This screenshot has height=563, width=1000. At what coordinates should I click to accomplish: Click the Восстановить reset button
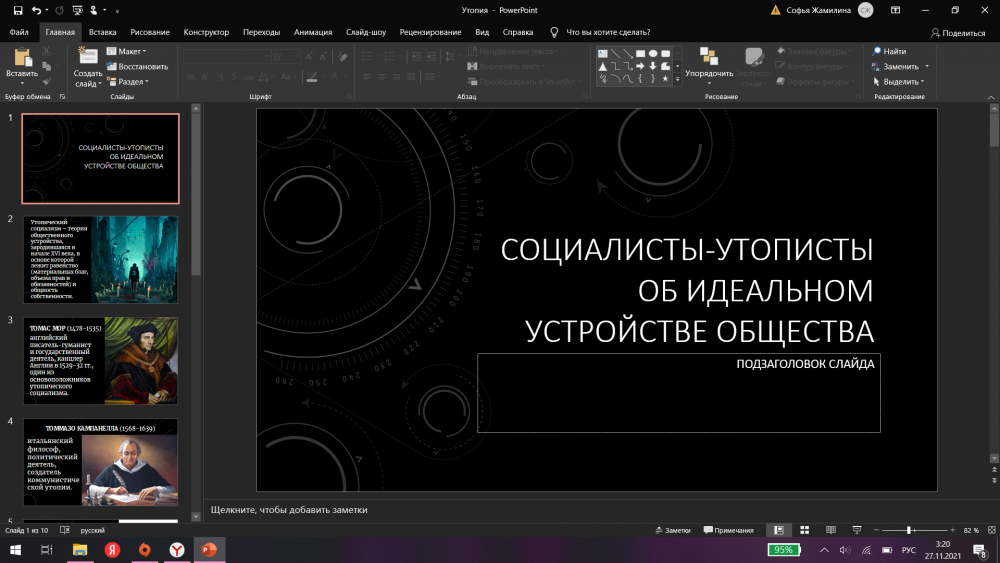(138, 67)
